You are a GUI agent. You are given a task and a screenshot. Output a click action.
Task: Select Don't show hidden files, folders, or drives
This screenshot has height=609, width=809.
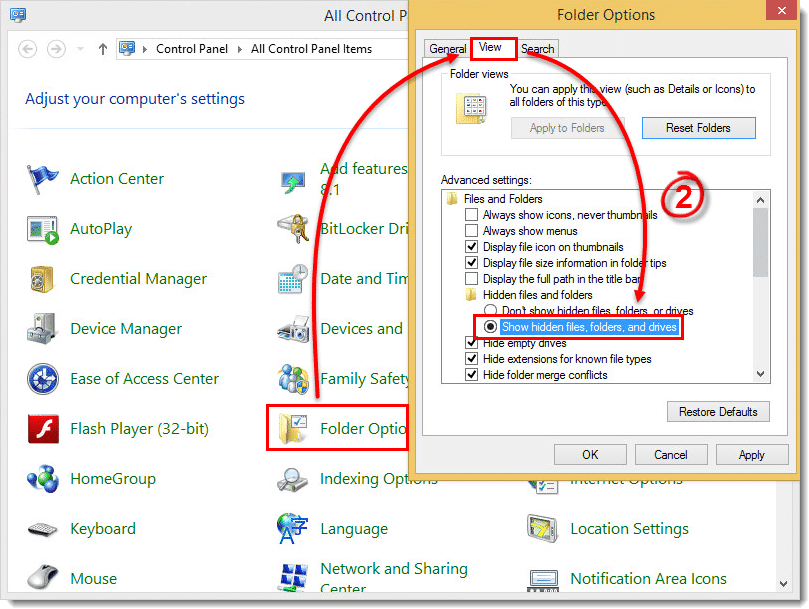click(490, 311)
